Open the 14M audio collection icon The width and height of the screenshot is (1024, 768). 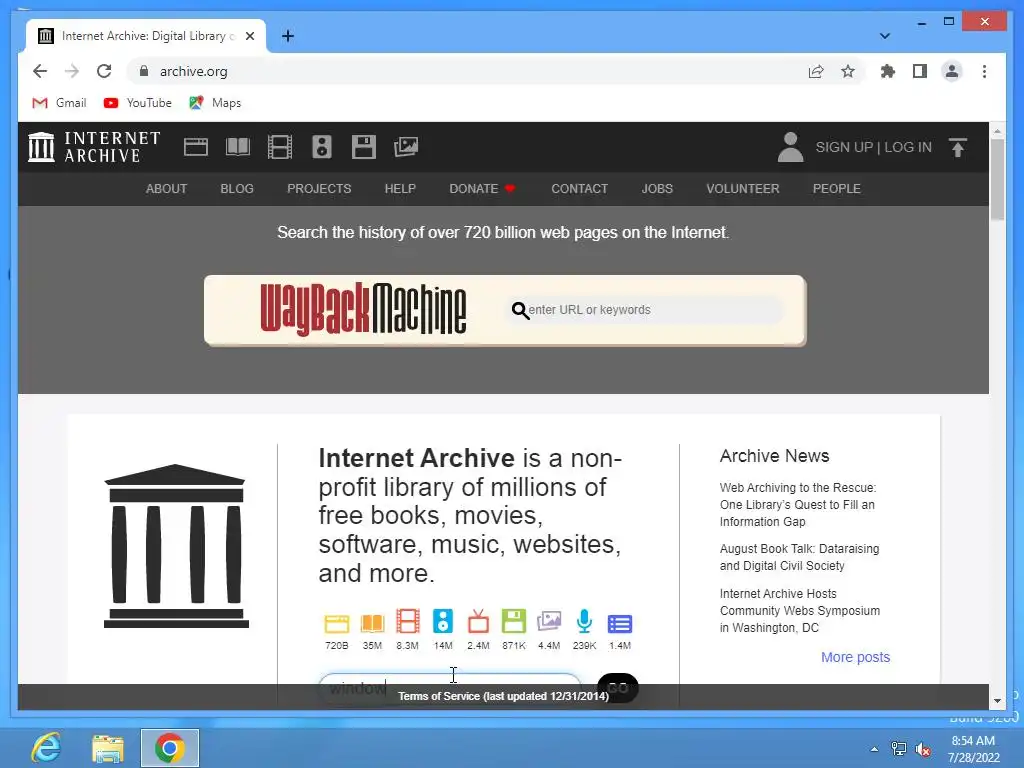pos(443,621)
